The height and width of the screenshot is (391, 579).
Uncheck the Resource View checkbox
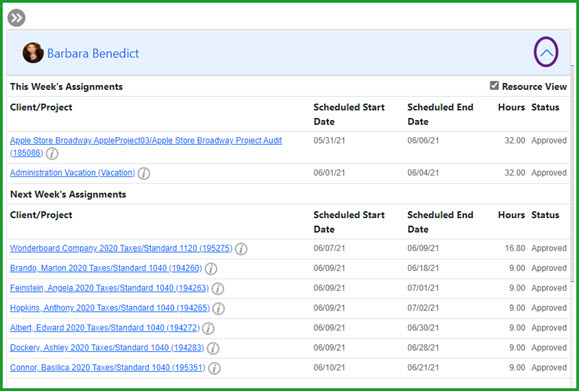494,86
